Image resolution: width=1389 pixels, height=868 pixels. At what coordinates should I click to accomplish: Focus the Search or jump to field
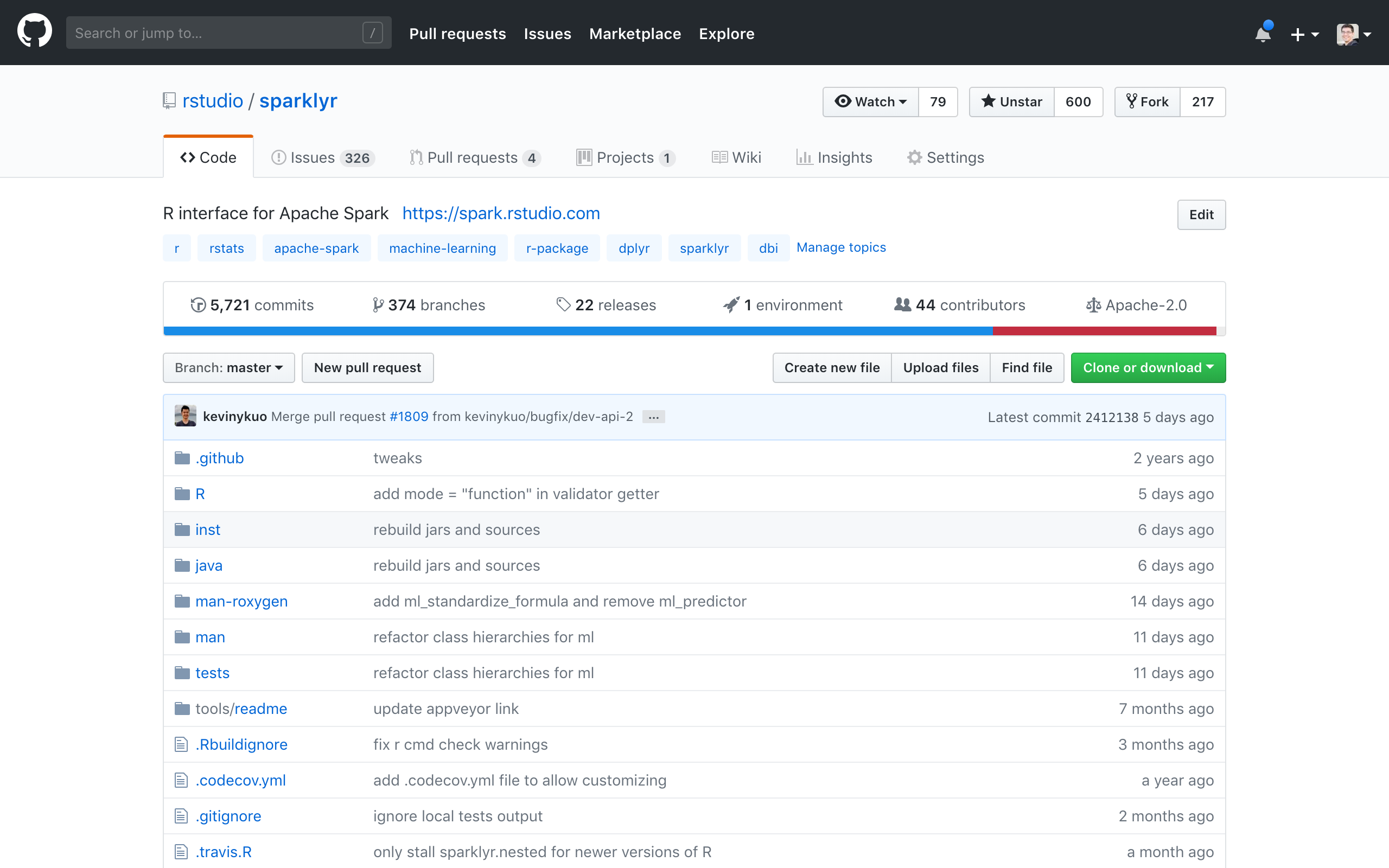click(x=228, y=33)
